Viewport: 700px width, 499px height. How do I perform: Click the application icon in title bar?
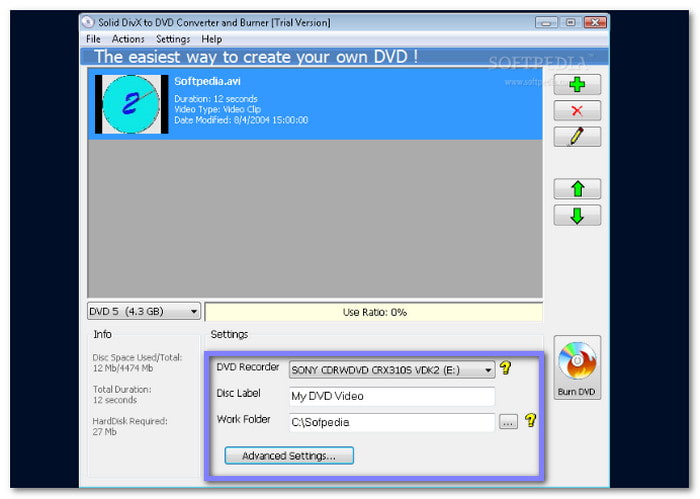(88, 22)
